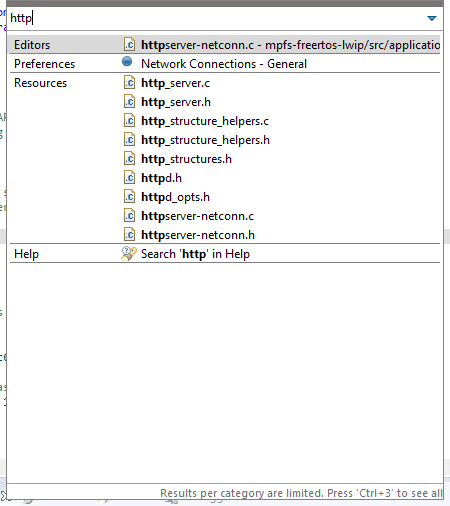Click the C file icon beside http_server.c

coord(129,83)
